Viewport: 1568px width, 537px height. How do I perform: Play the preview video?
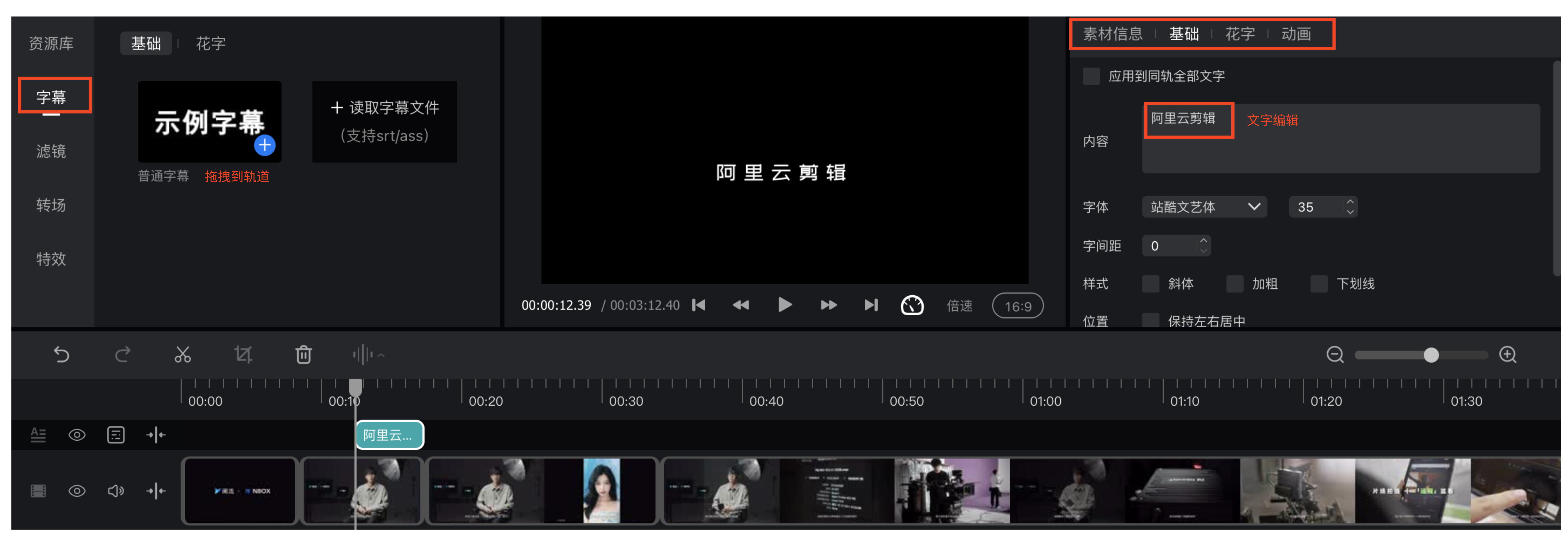tap(785, 305)
